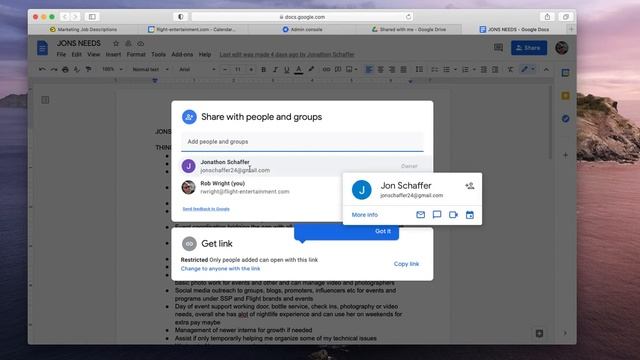The width and height of the screenshot is (640, 360).
Task: Open the highlight color picker
Action: [x=311, y=69]
